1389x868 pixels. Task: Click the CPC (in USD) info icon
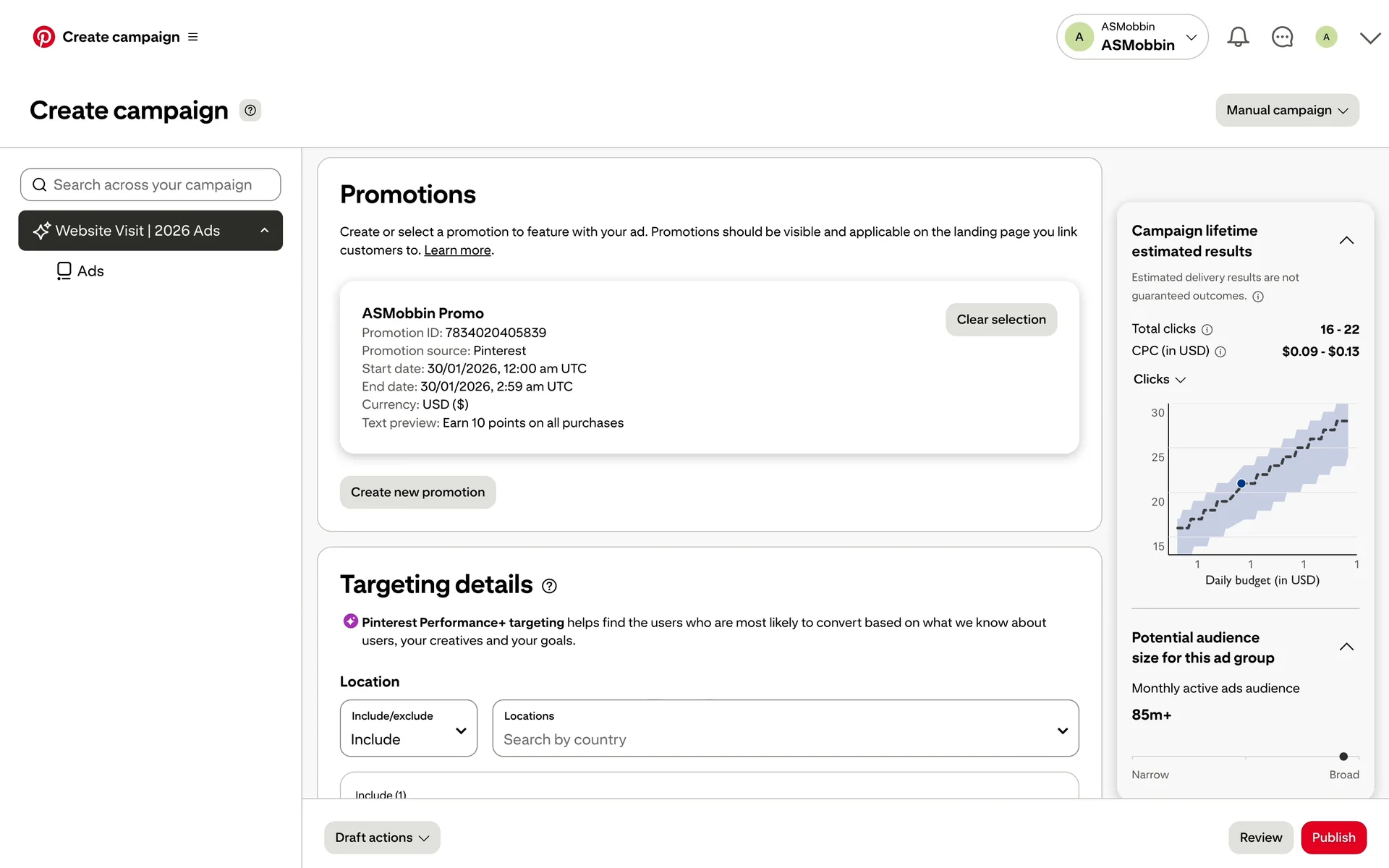1220,352
